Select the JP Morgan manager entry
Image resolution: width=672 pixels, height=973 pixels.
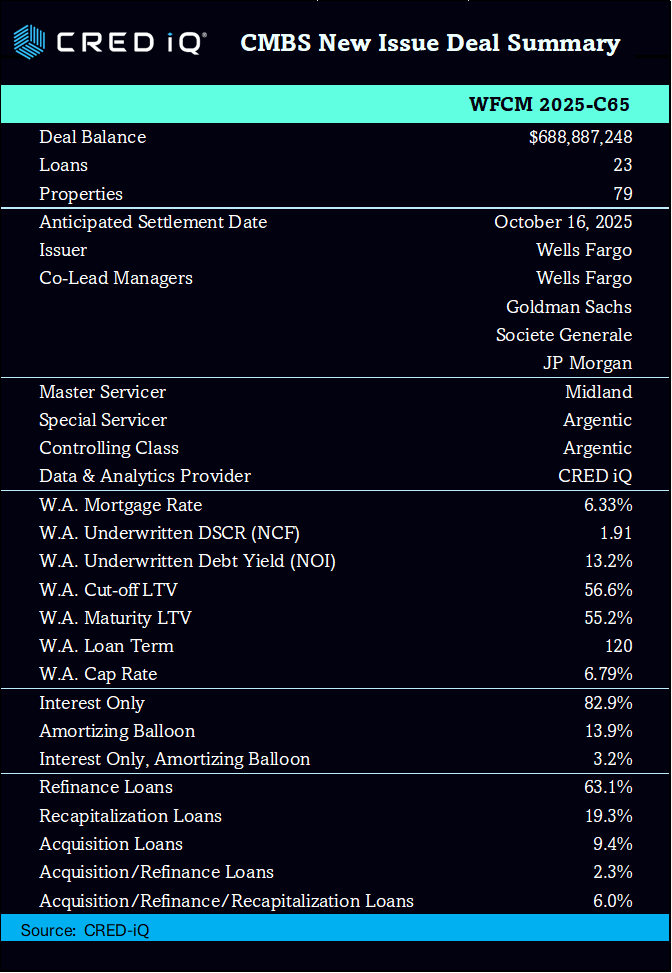pyautogui.click(x=587, y=363)
